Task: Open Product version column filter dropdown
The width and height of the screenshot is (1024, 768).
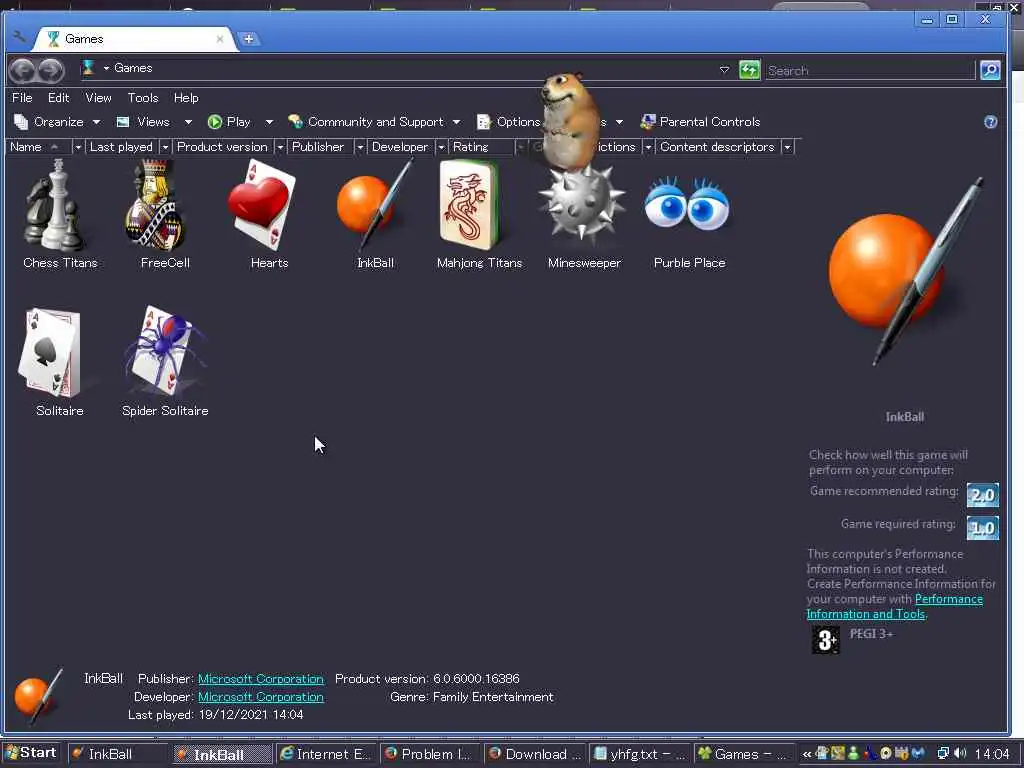Action: pos(280,147)
